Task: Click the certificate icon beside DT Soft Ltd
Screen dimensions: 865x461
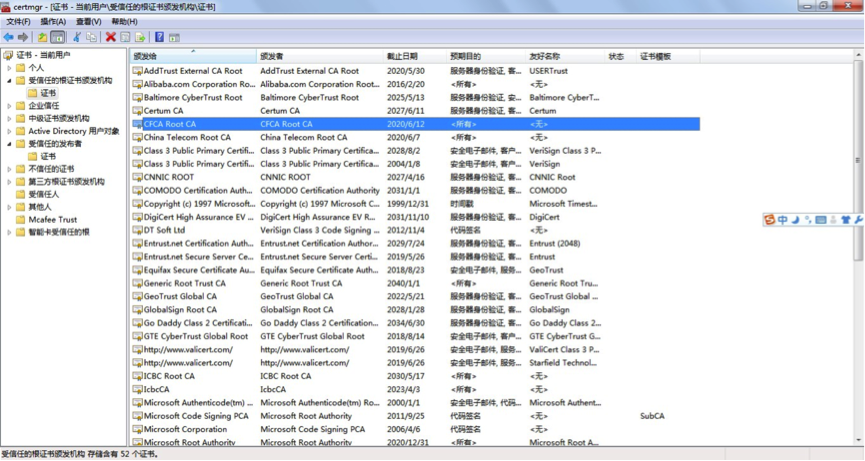Action: [x=137, y=230]
